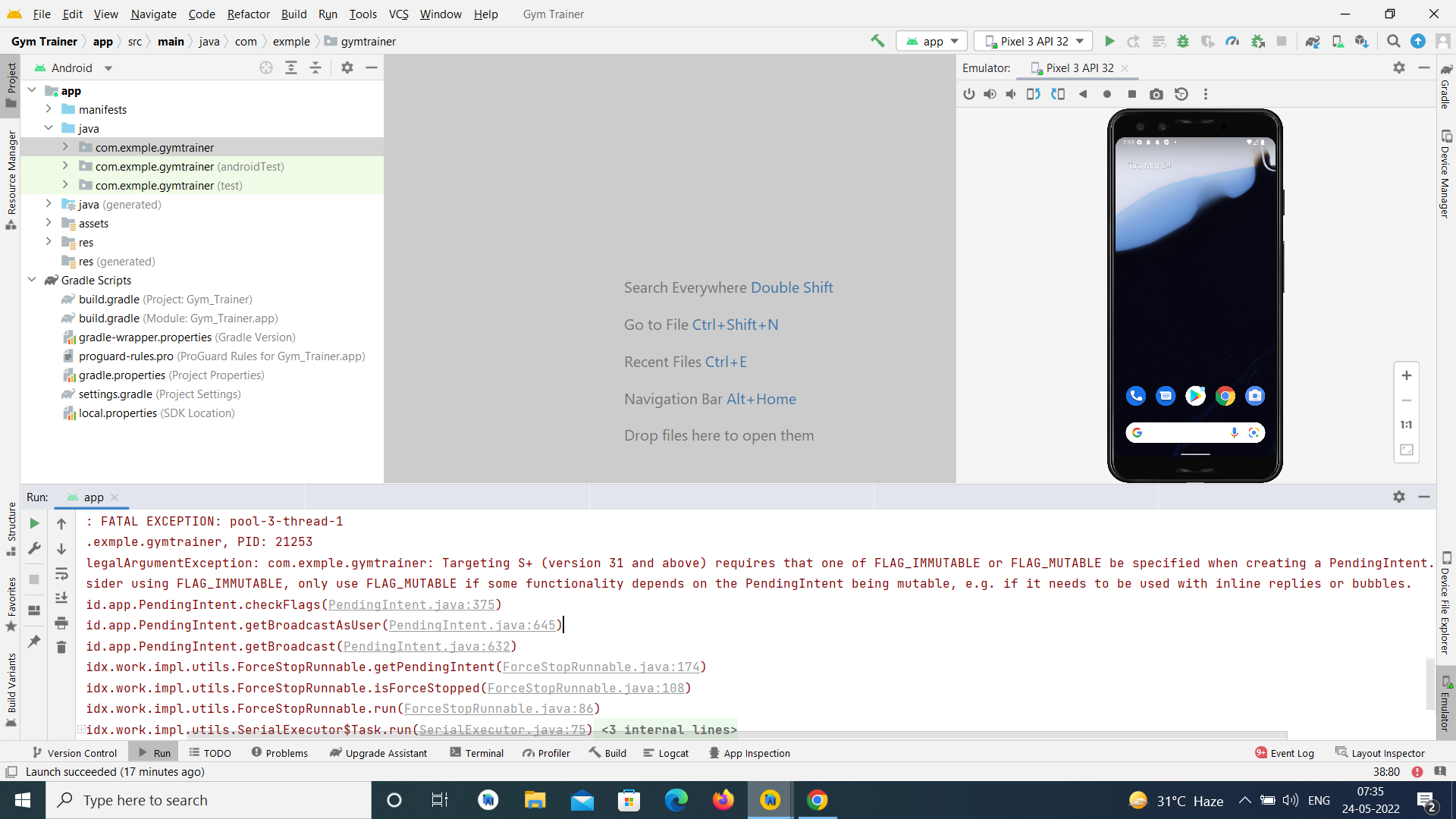Expand com.exmple.gymtrainer (androidTest) package
The height and width of the screenshot is (819, 1456).
click(x=65, y=166)
